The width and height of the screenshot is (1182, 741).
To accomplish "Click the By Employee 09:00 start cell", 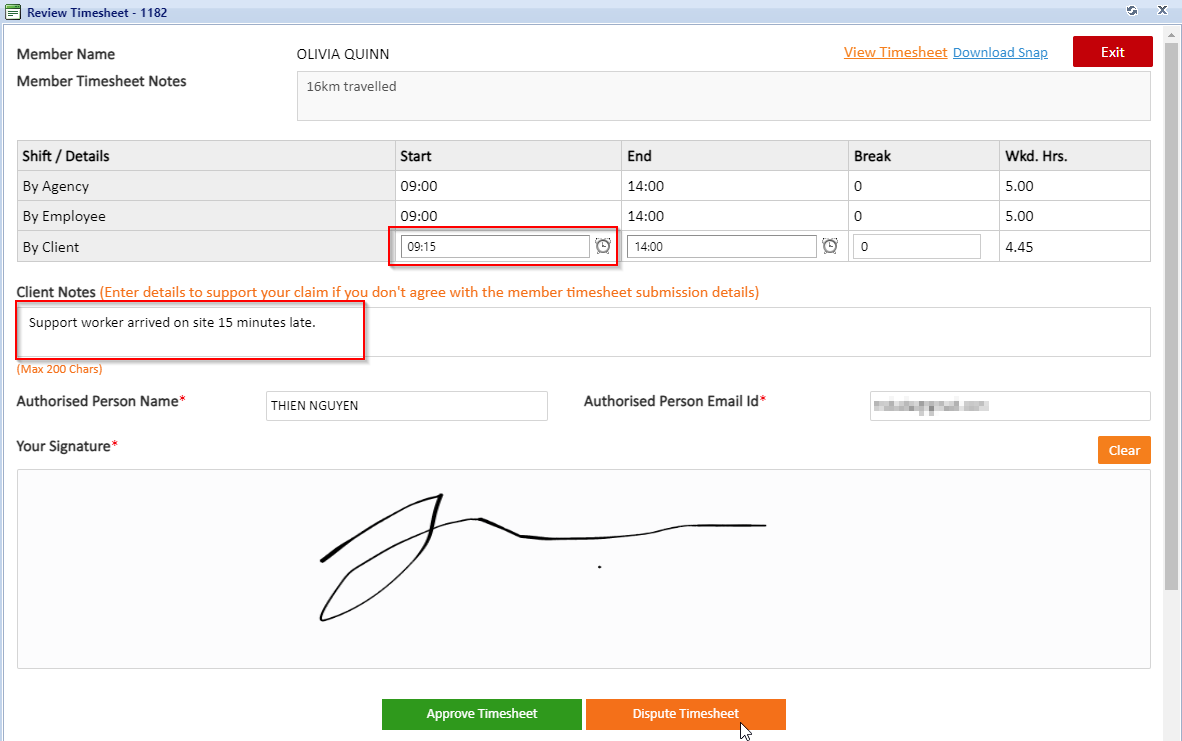I will tap(509, 216).
